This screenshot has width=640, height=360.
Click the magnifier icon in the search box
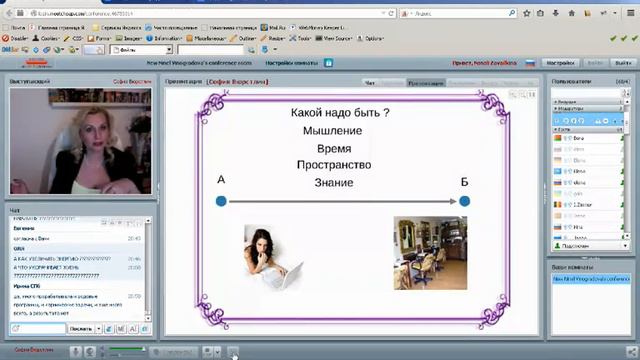[x=512, y=13]
